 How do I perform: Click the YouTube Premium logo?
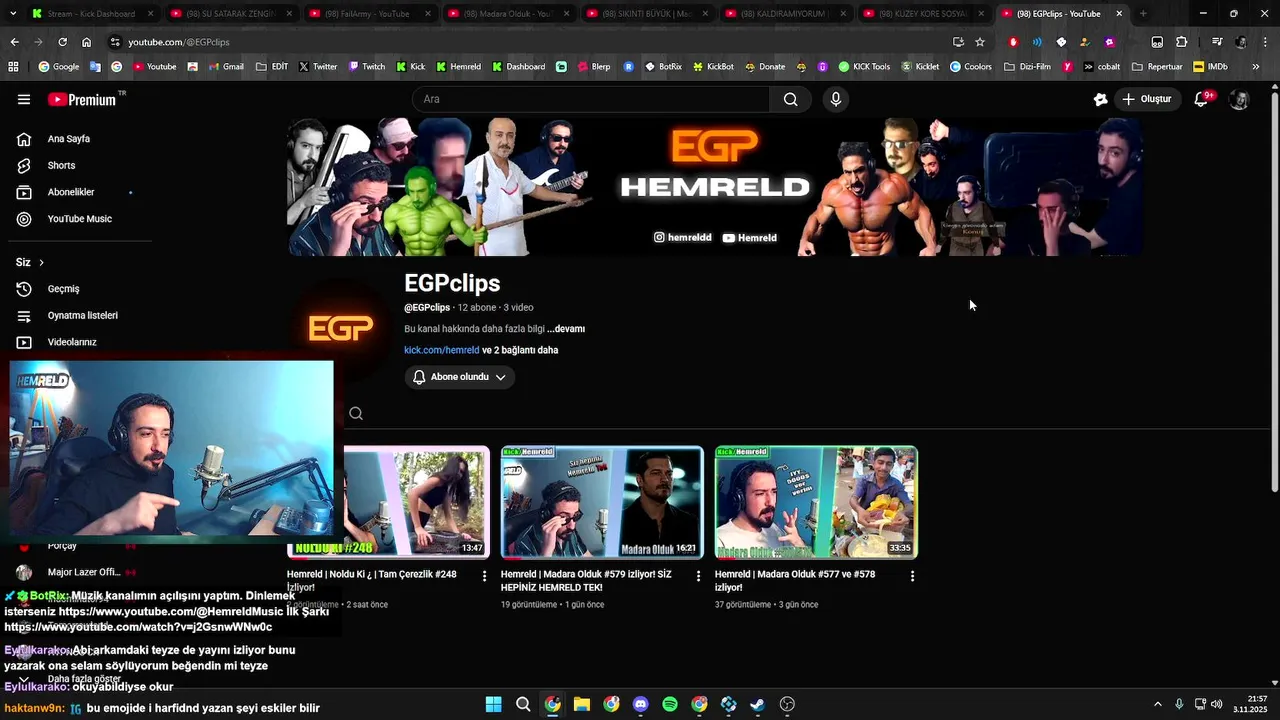tap(83, 99)
